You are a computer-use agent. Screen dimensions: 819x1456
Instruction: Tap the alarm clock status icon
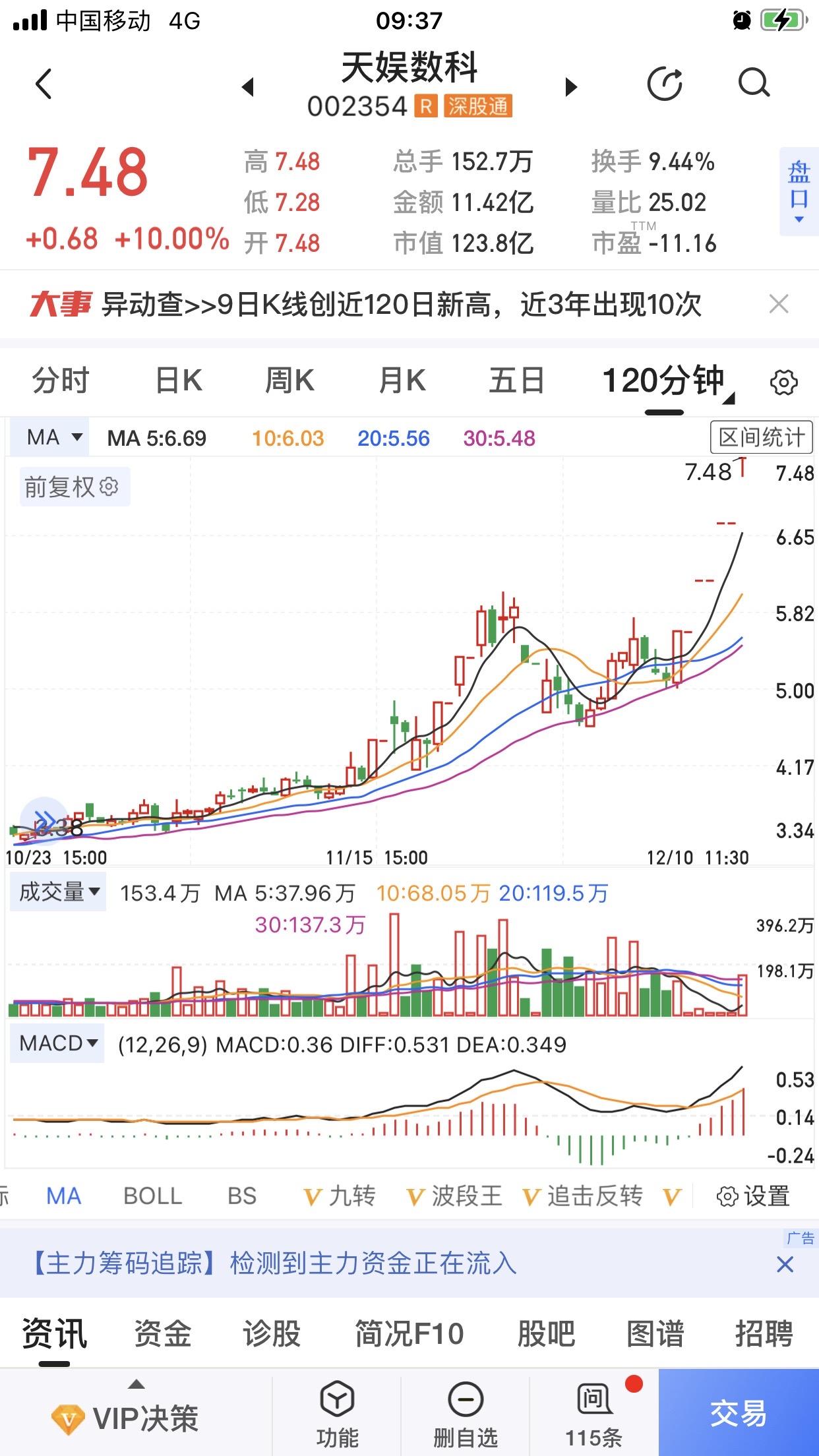742,20
